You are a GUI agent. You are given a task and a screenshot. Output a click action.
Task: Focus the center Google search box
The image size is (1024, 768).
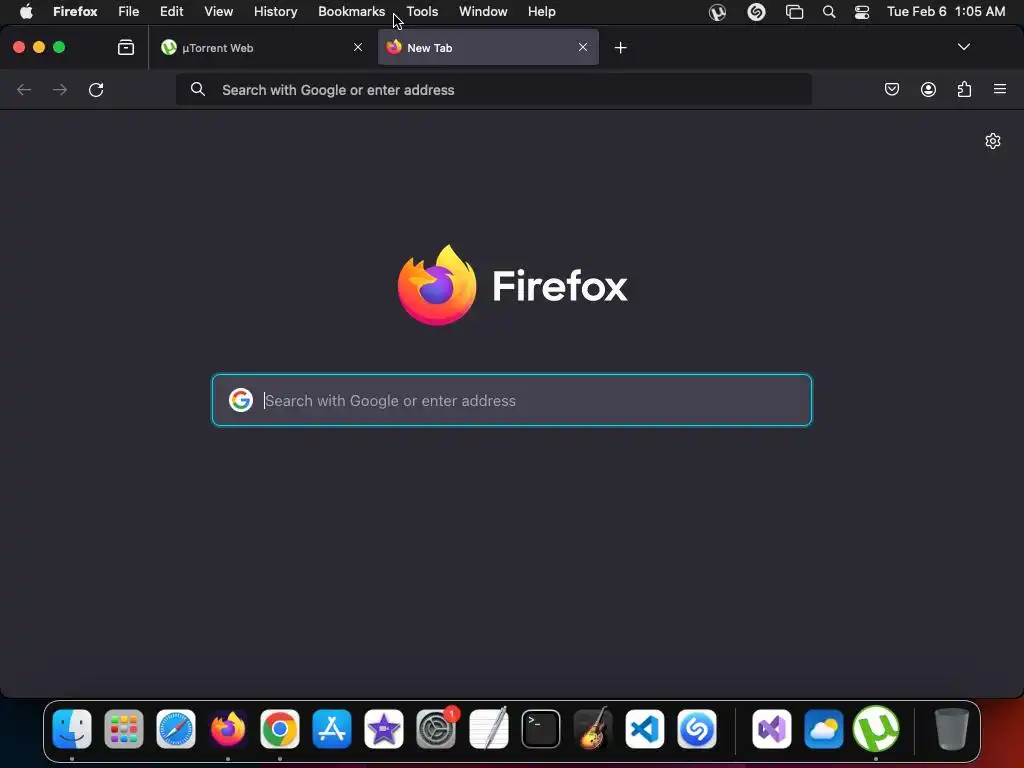click(511, 400)
